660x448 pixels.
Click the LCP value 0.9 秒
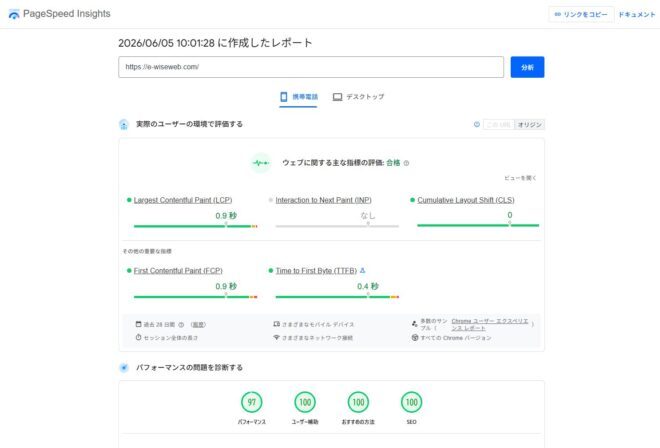pos(226,216)
